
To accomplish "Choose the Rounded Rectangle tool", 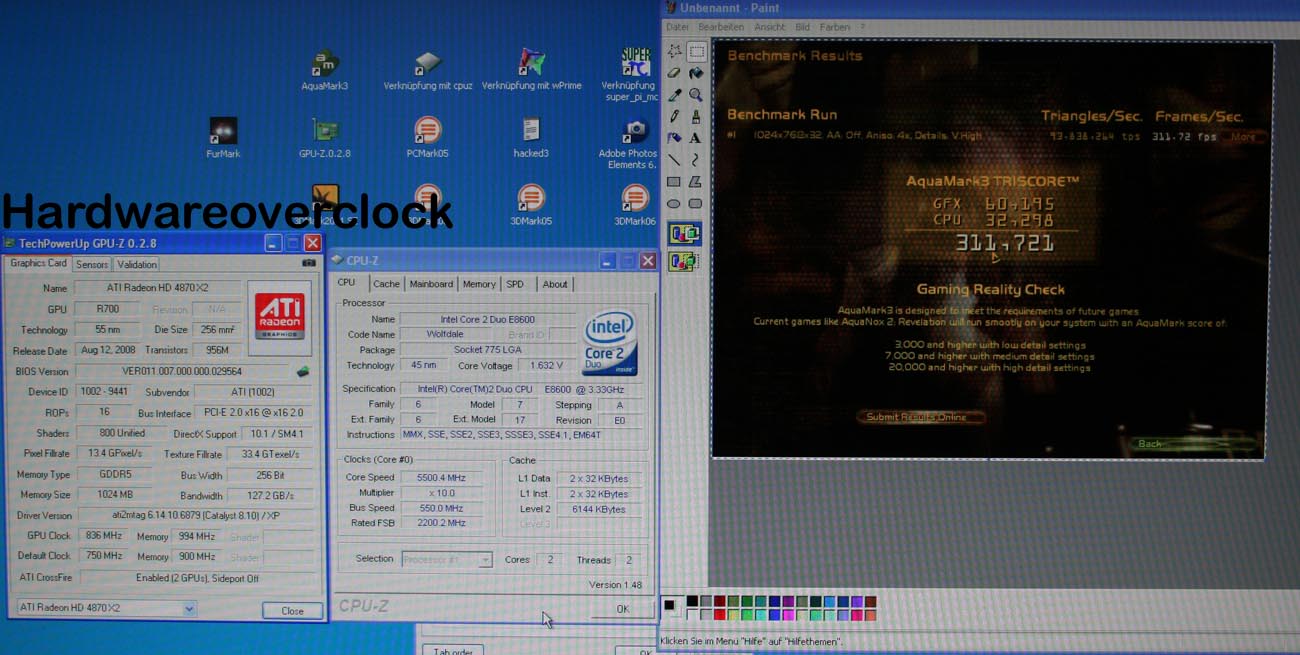I will coord(696,204).
